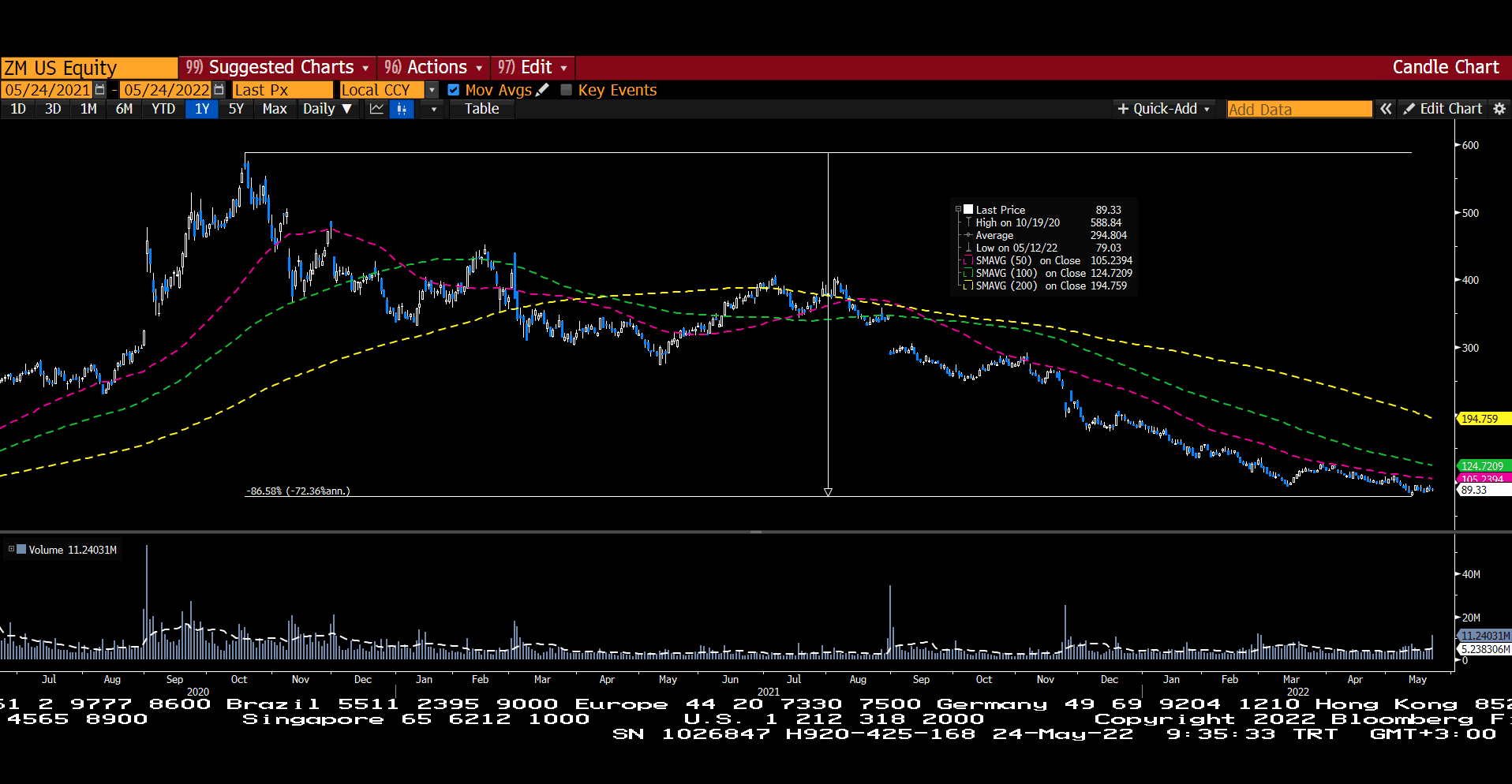Screen dimensions: 1512x784
Task: Select the 1Y range tab
Action: pos(202,109)
